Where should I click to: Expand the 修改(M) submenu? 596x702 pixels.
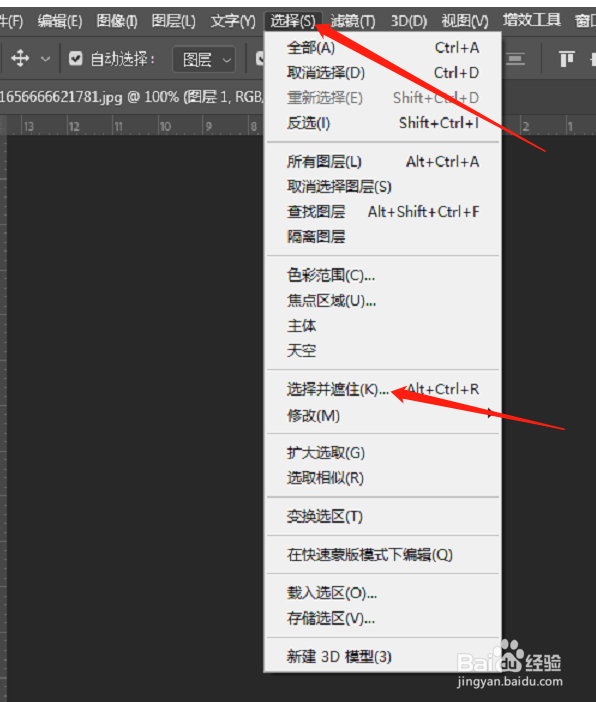point(383,415)
